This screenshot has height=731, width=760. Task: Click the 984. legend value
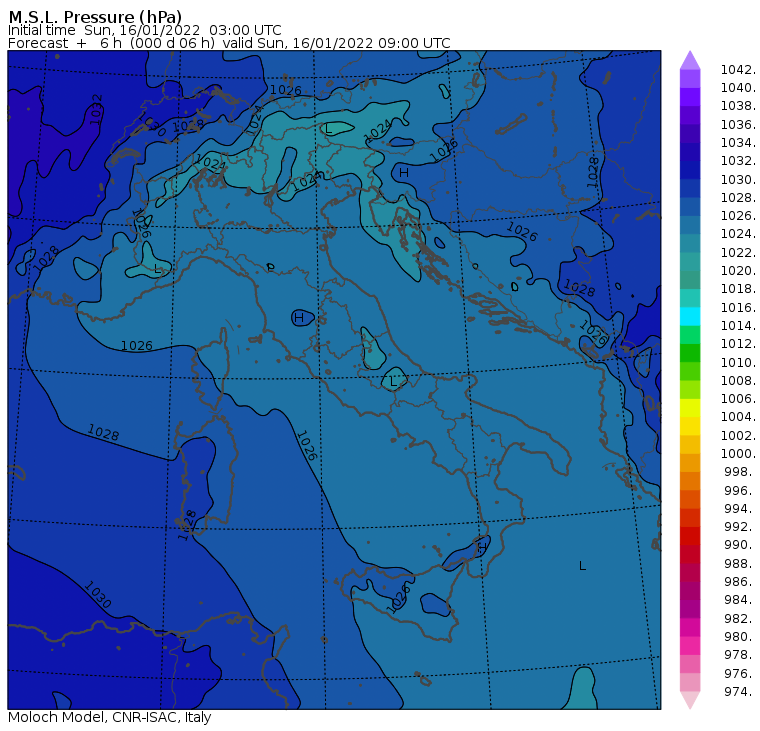(x=740, y=600)
